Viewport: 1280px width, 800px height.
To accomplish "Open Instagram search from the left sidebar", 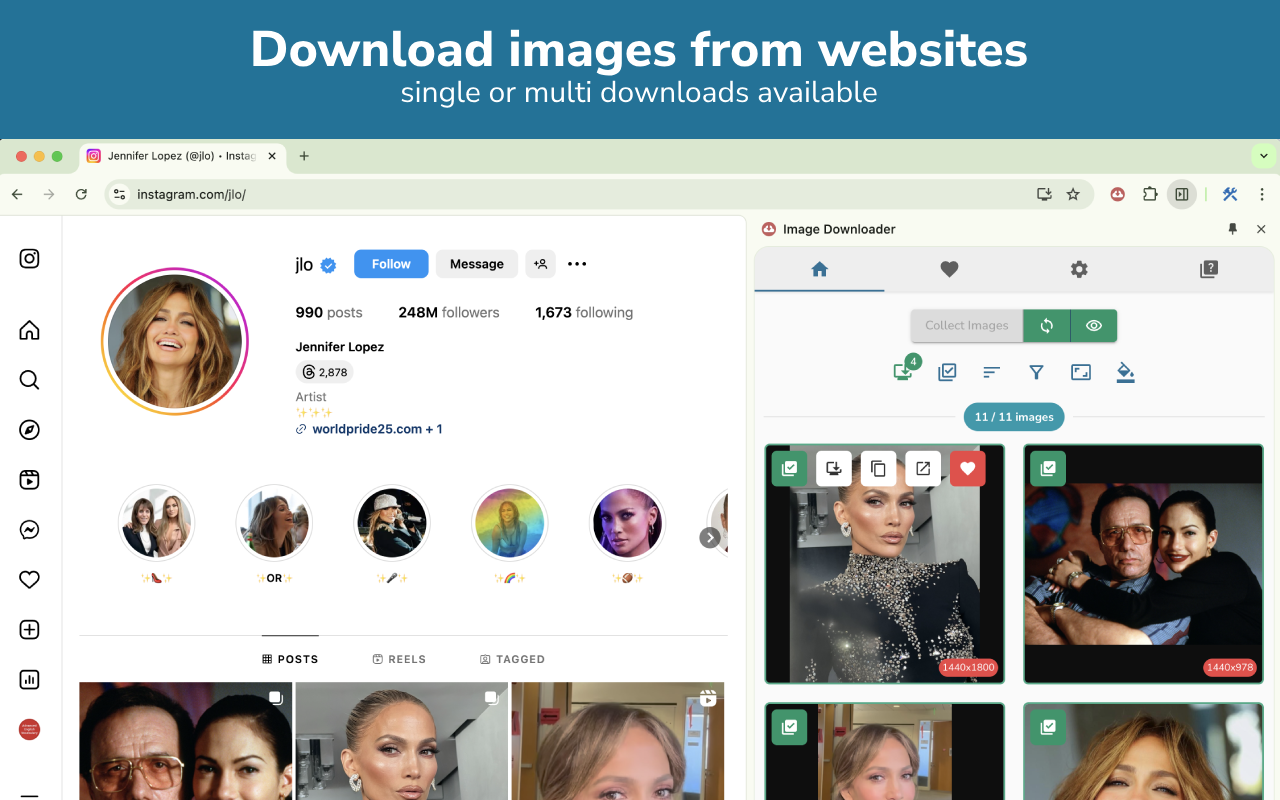I will coord(29,380).
